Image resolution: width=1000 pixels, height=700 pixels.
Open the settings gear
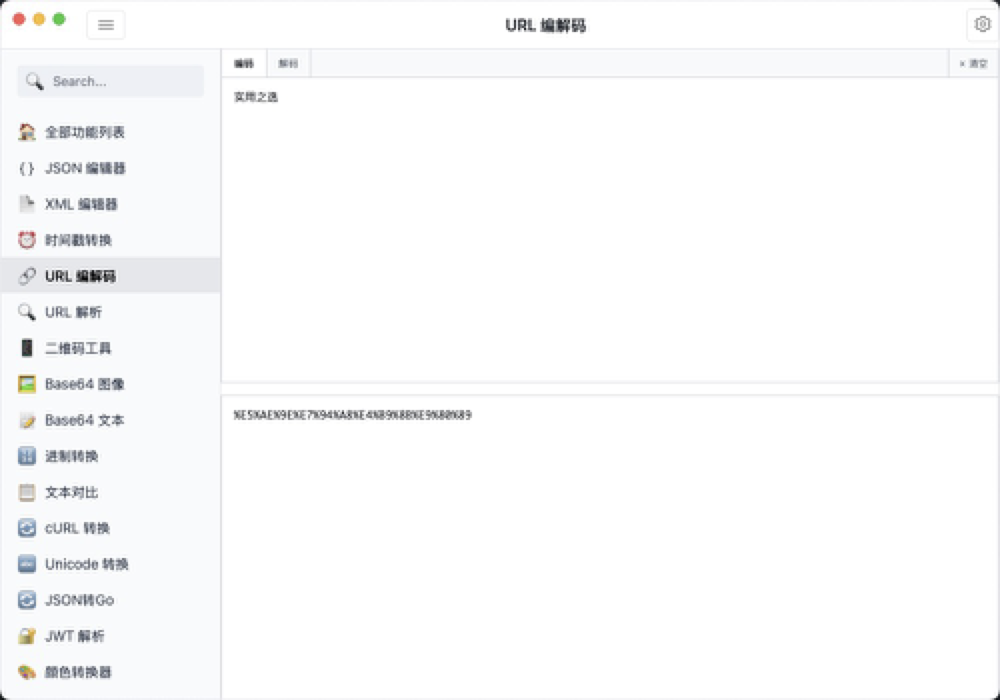[982, 24]
